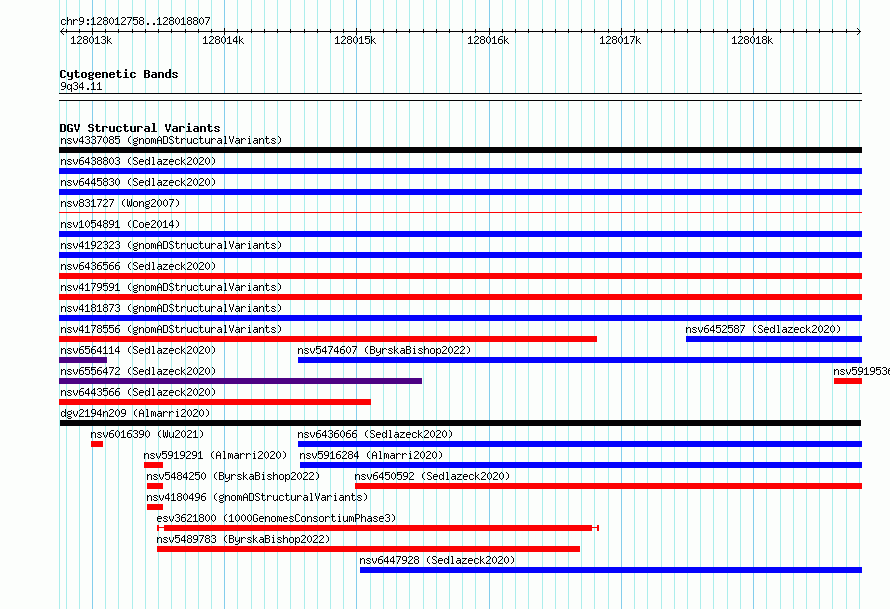Viewport: 890px width, 609px height.
Task: Open the truncated nsv591953 label
Action: coord(861,371)
